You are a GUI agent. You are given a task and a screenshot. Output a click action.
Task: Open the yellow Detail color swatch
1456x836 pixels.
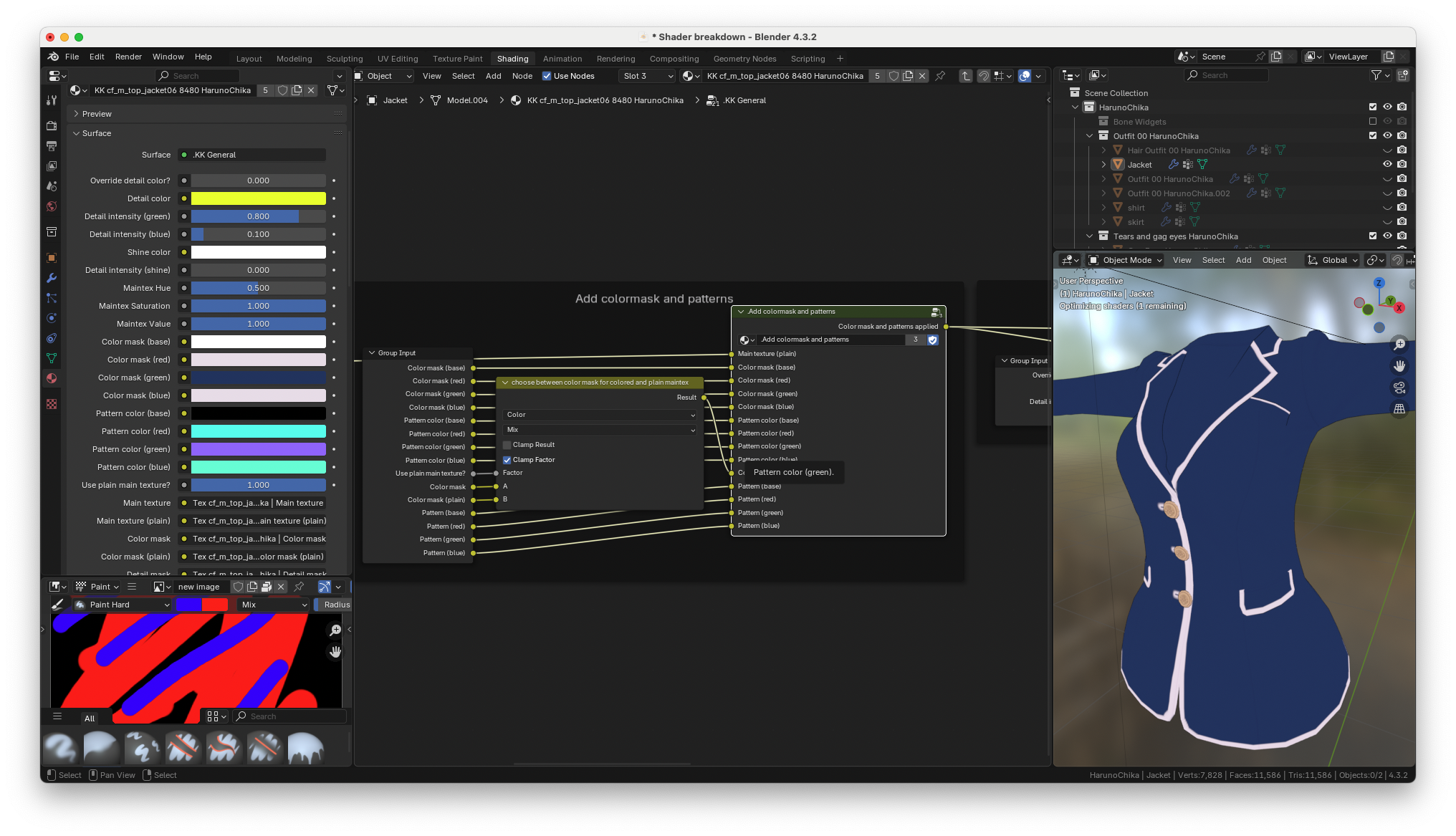click(258, 198)
